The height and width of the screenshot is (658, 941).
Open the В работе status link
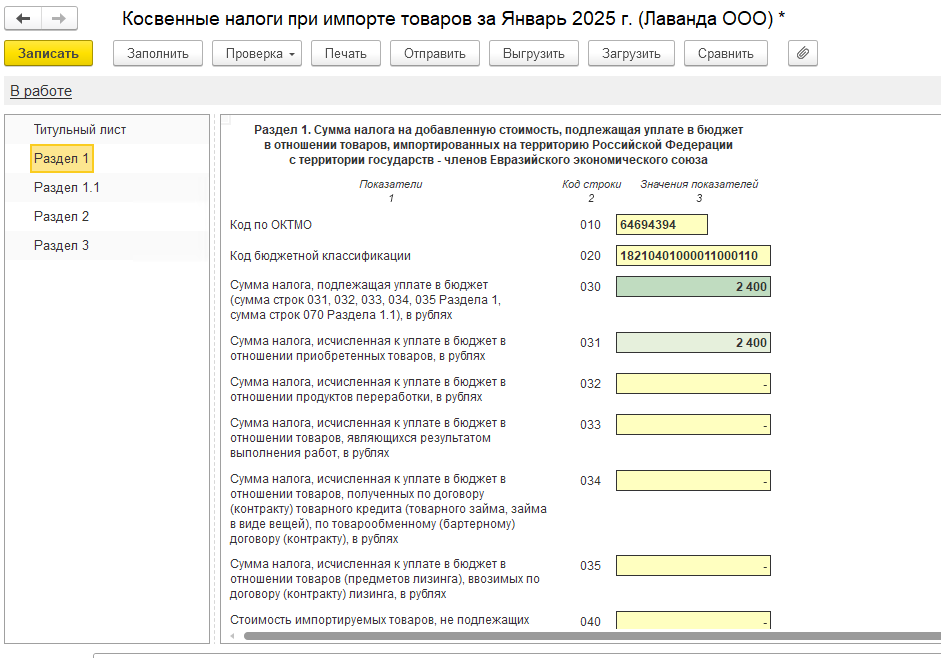point(41,91)
